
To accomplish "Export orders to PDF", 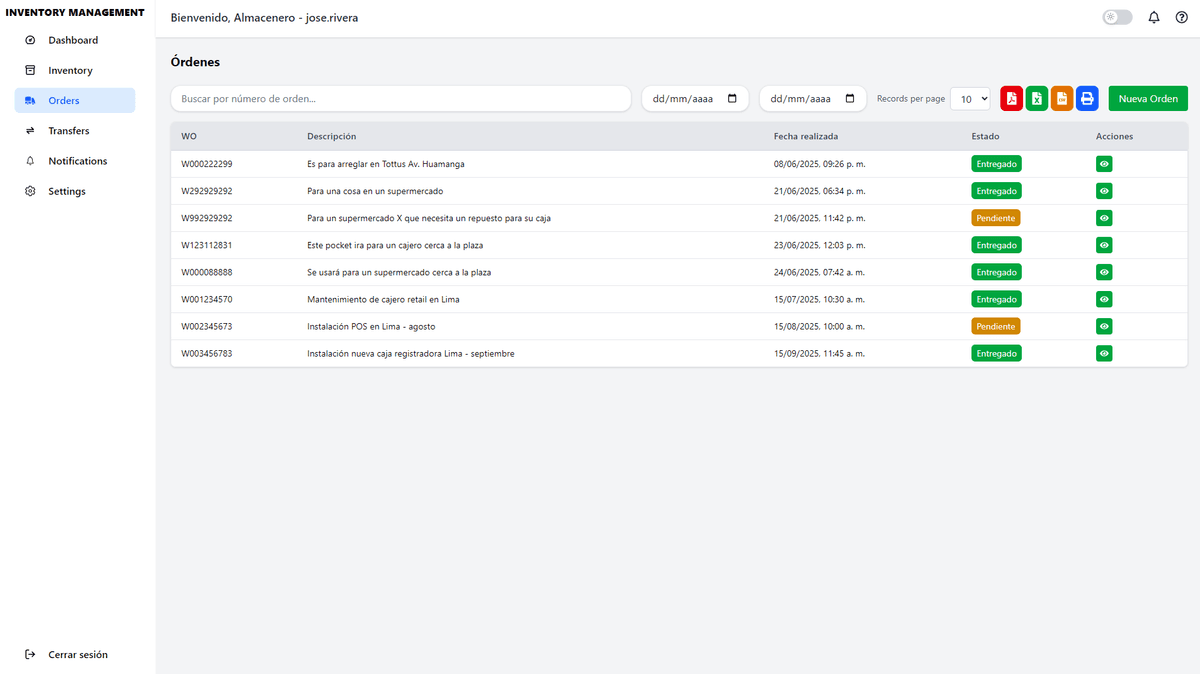I will 1012,98.
